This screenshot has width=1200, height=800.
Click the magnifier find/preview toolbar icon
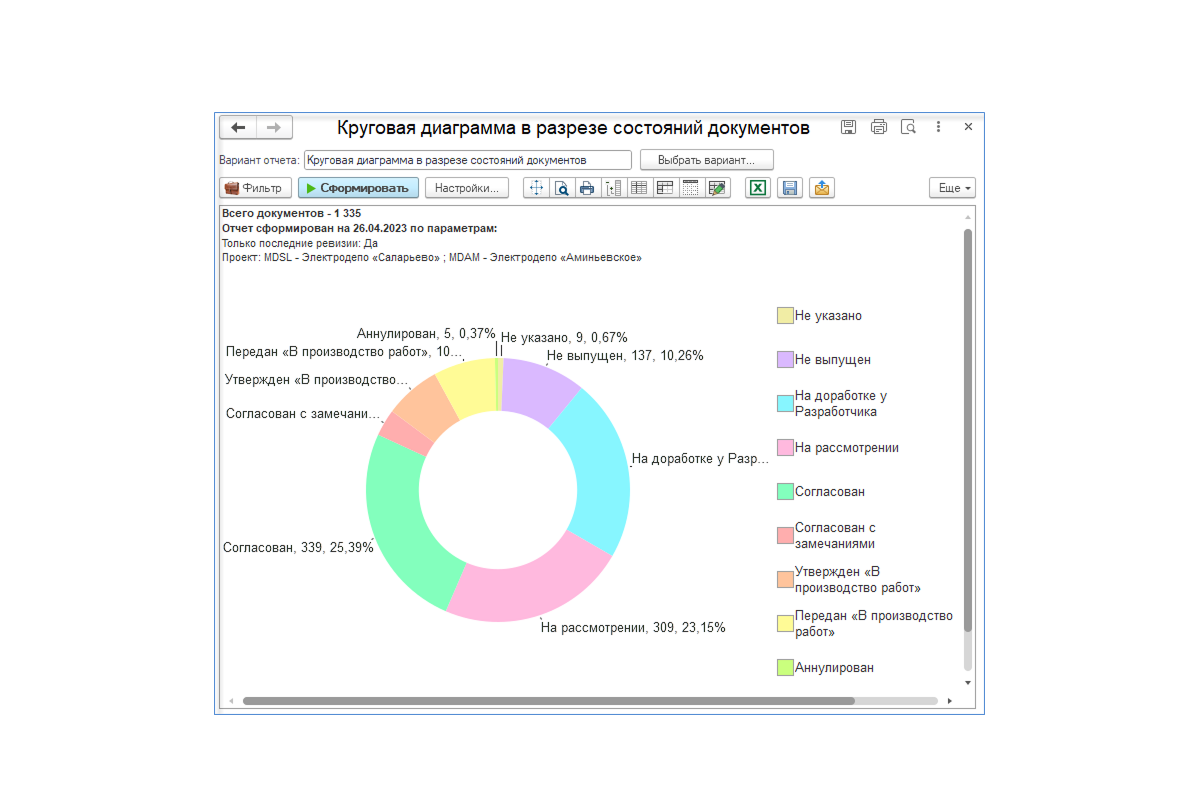tap(562, 188)
